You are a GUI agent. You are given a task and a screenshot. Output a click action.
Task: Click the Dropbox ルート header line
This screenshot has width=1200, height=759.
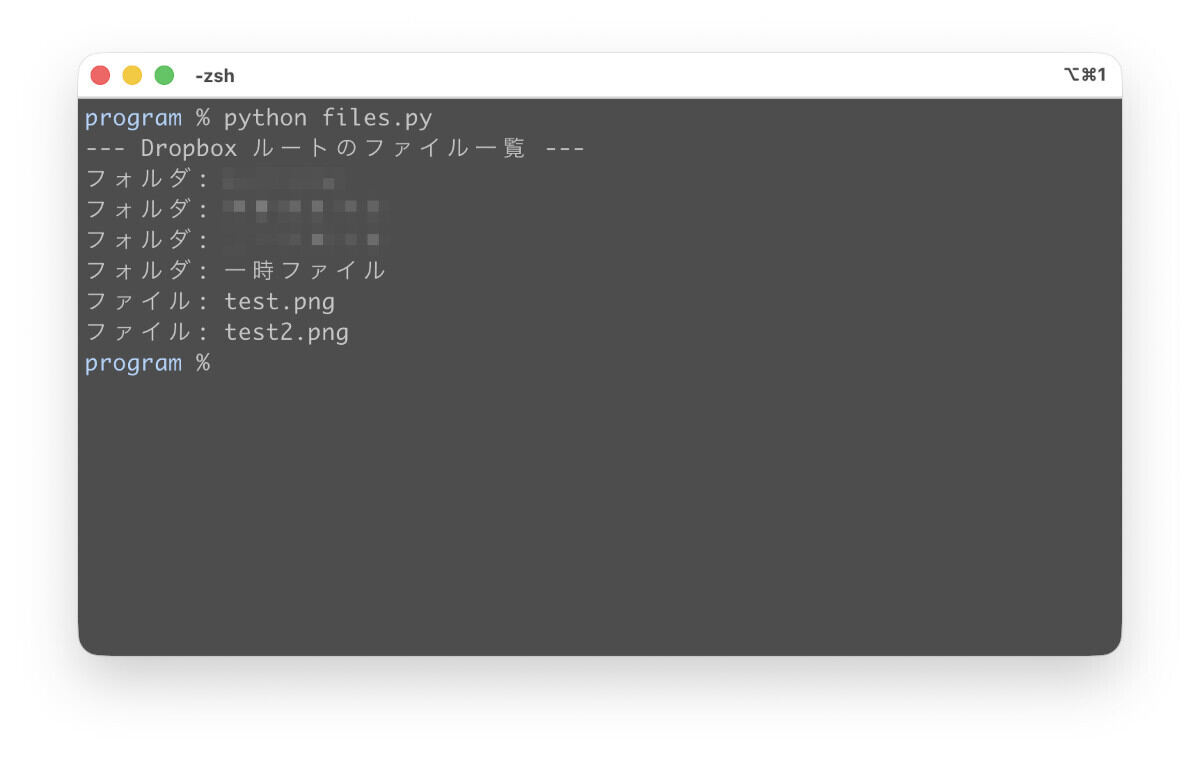(335, 148)
